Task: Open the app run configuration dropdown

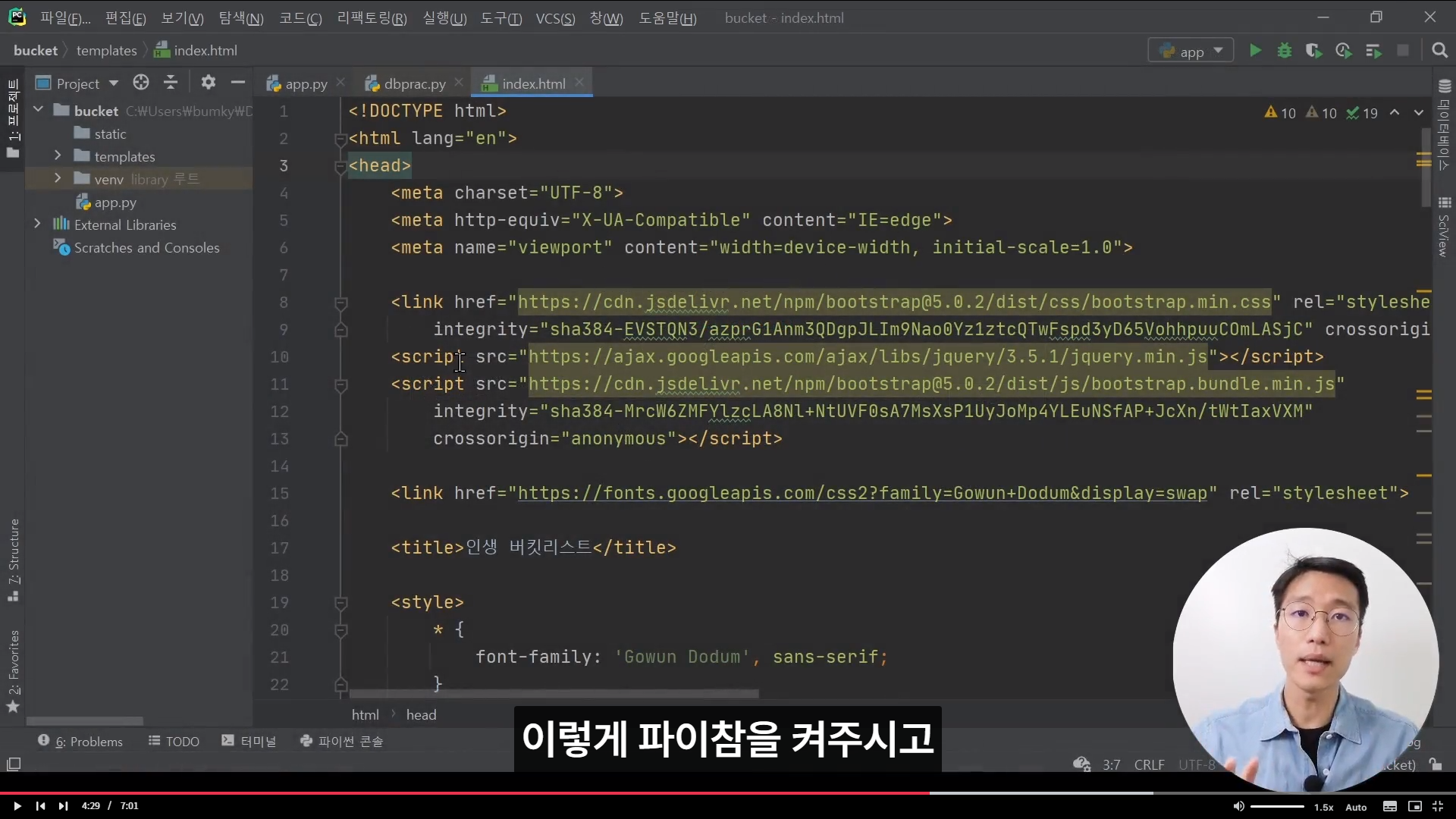Action: coord(1191,51)
